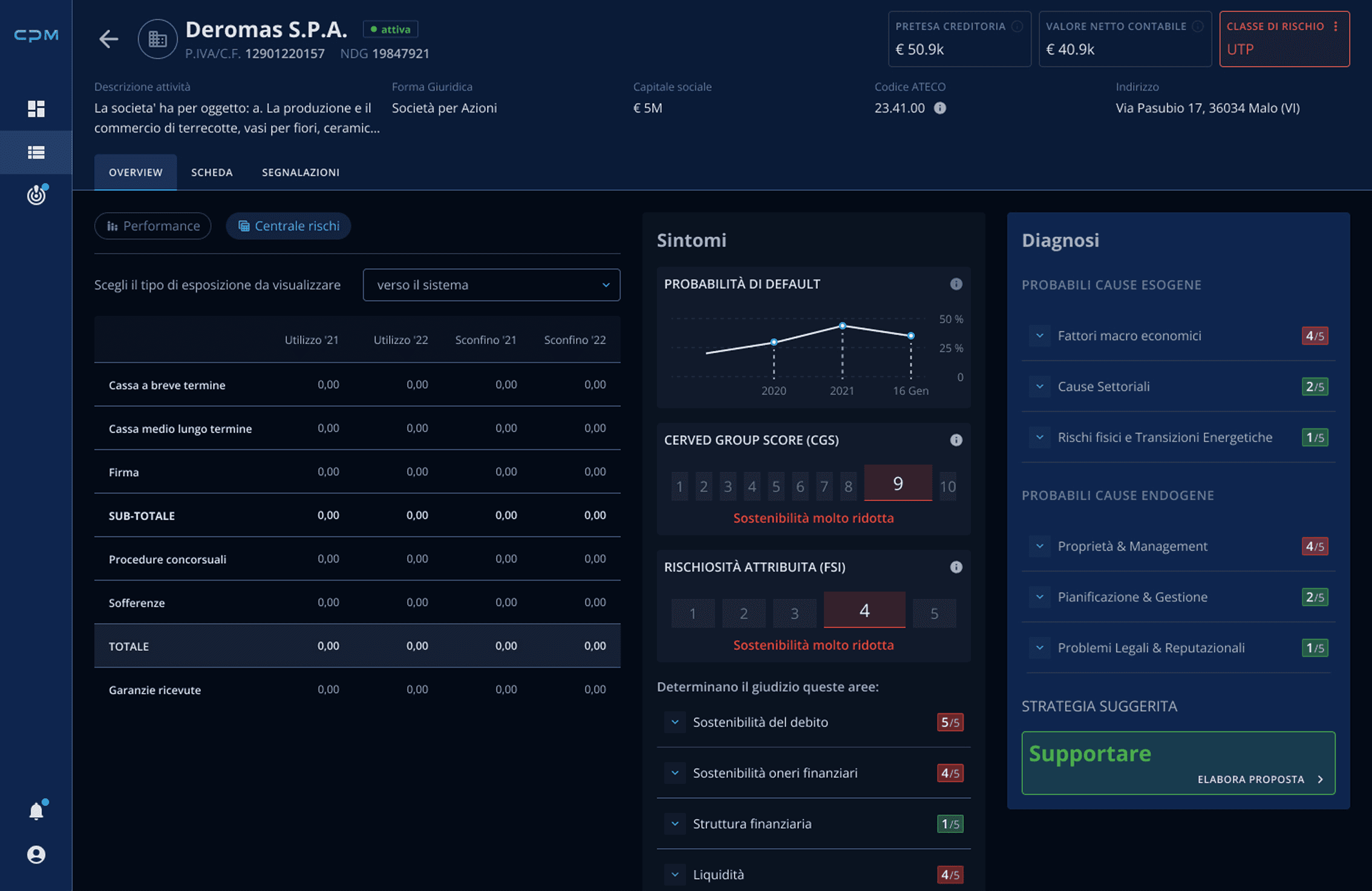The width and height of the screenshot is (1372, 891).
Task: Open the user account icon
Action: [36, 854]
